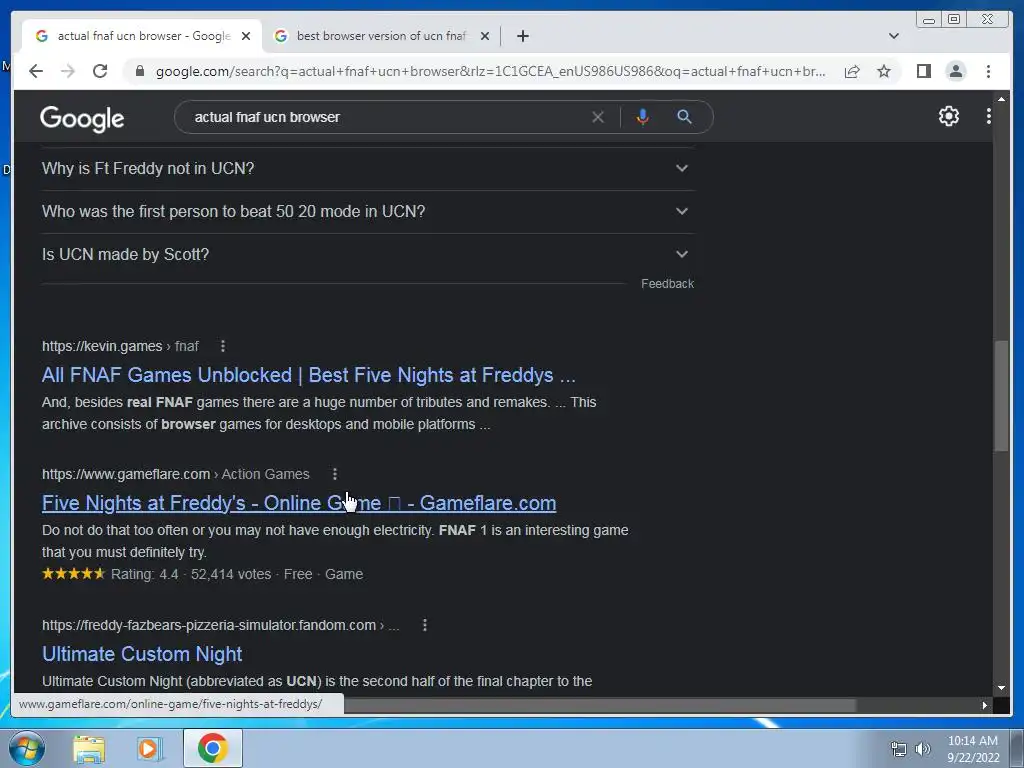1024x768 pixels.
Task: View site info via the lock icon
Action: tap(139, 71)
